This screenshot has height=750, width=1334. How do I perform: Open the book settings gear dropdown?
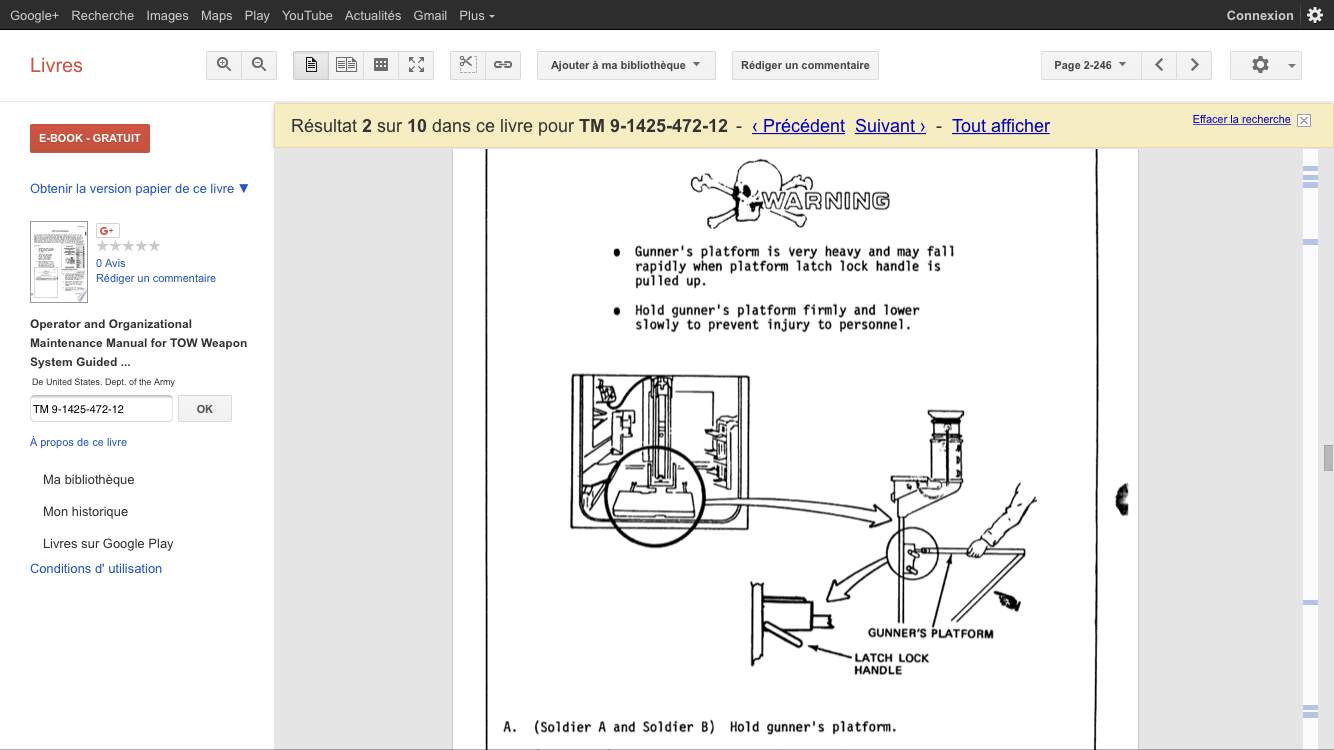1266,65
